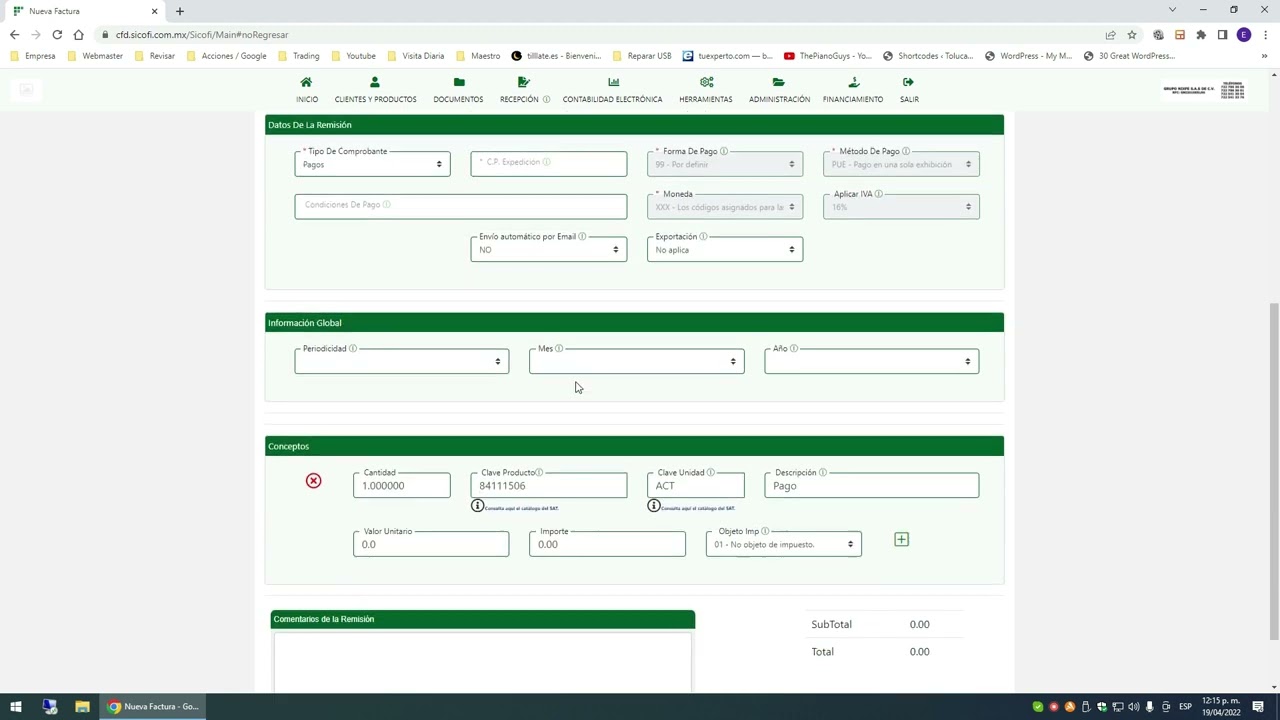This screenshot has height=720, width=1280.
Task: Click the address bar URL
Action: point(201,35)
